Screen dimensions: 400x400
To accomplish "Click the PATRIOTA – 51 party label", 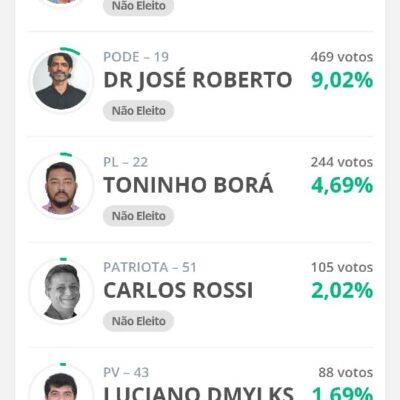I will point(150,267).
